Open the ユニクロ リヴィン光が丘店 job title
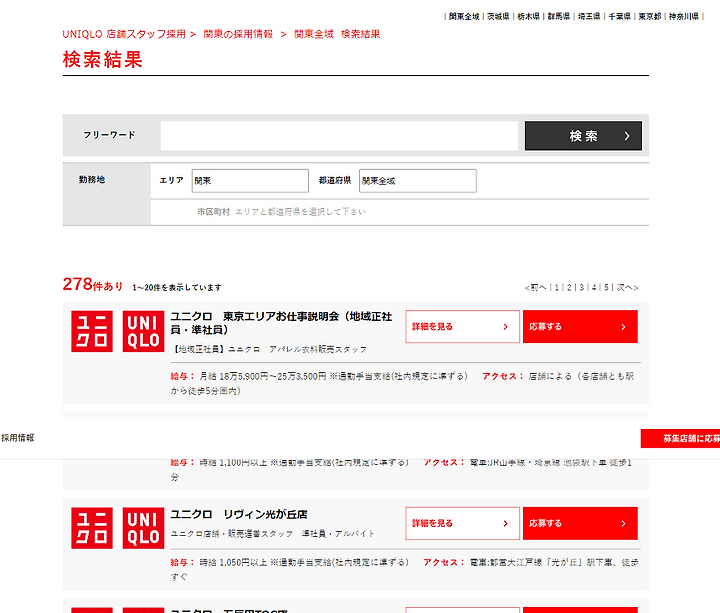Screen dimensions: 720x613 point(239,514)
